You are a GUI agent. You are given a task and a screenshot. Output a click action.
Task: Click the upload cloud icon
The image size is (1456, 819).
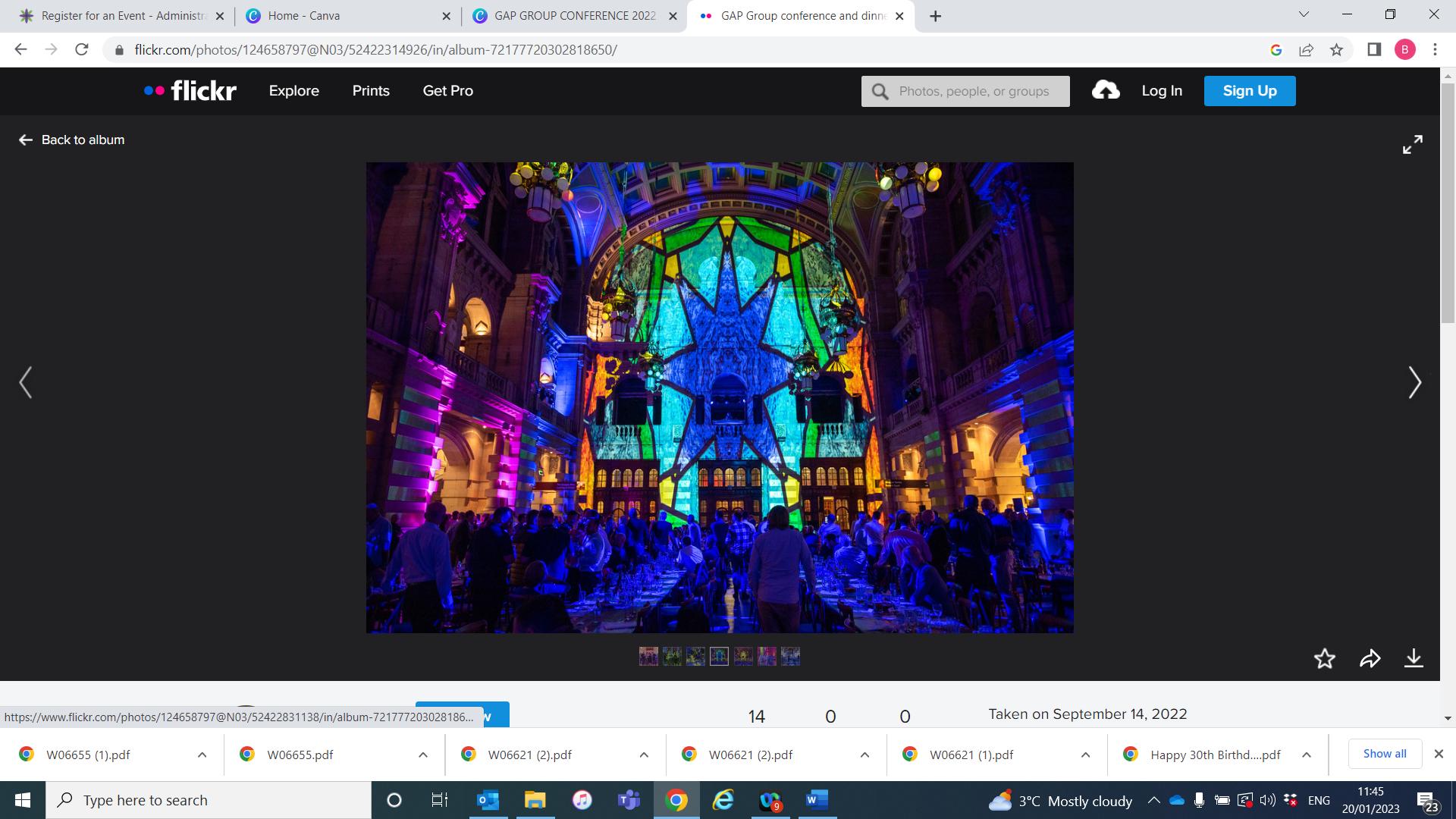[1106, 91]
